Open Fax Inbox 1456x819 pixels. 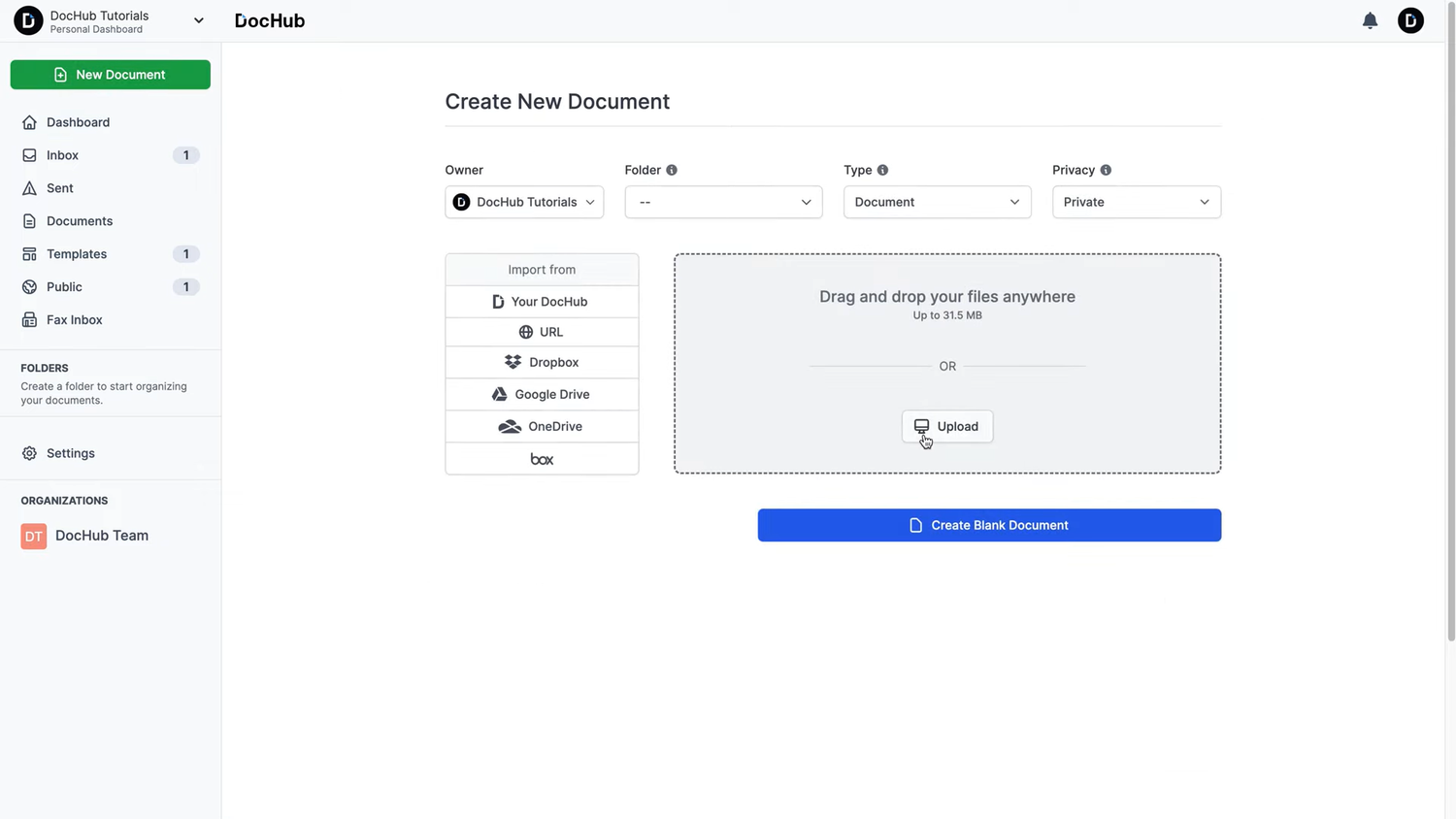[75, 320]
